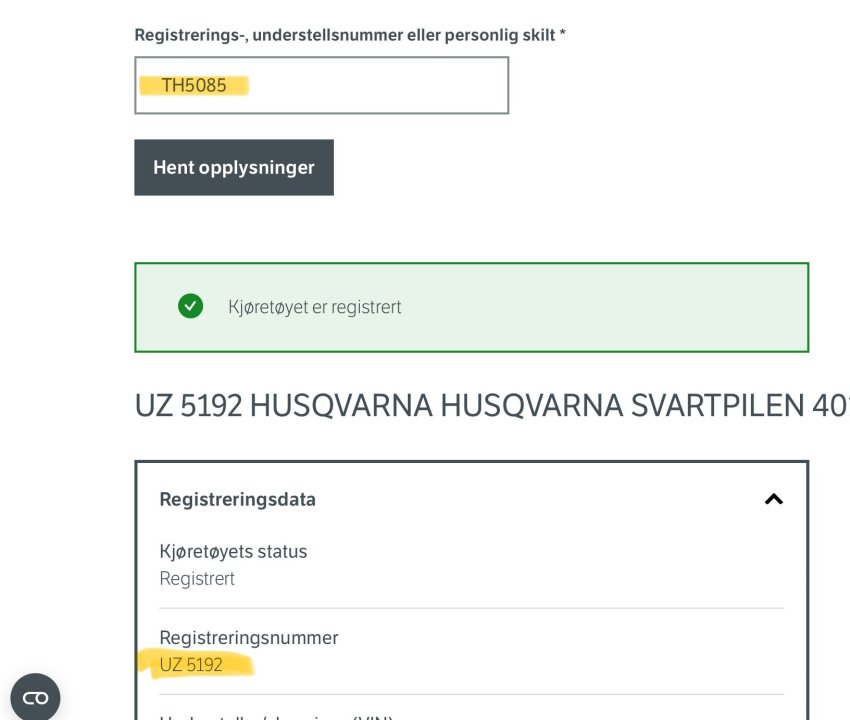Image resolution: width=850 pixels, height=720 pixels.
Task: Click the Registrerings-, understellsnummer field label
Action: pos(340,35)
